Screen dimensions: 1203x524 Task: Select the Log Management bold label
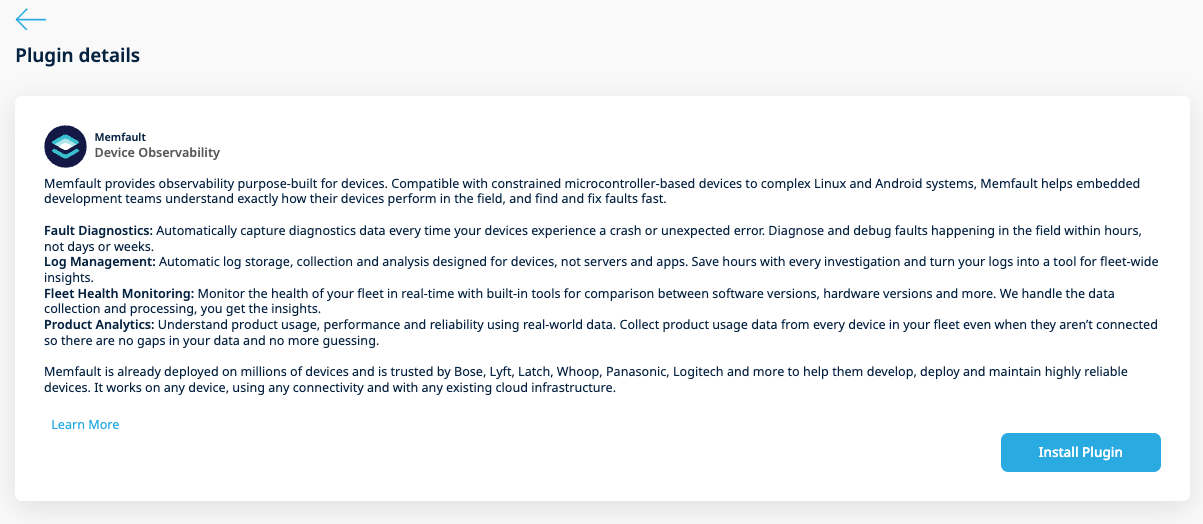[98, 261]
